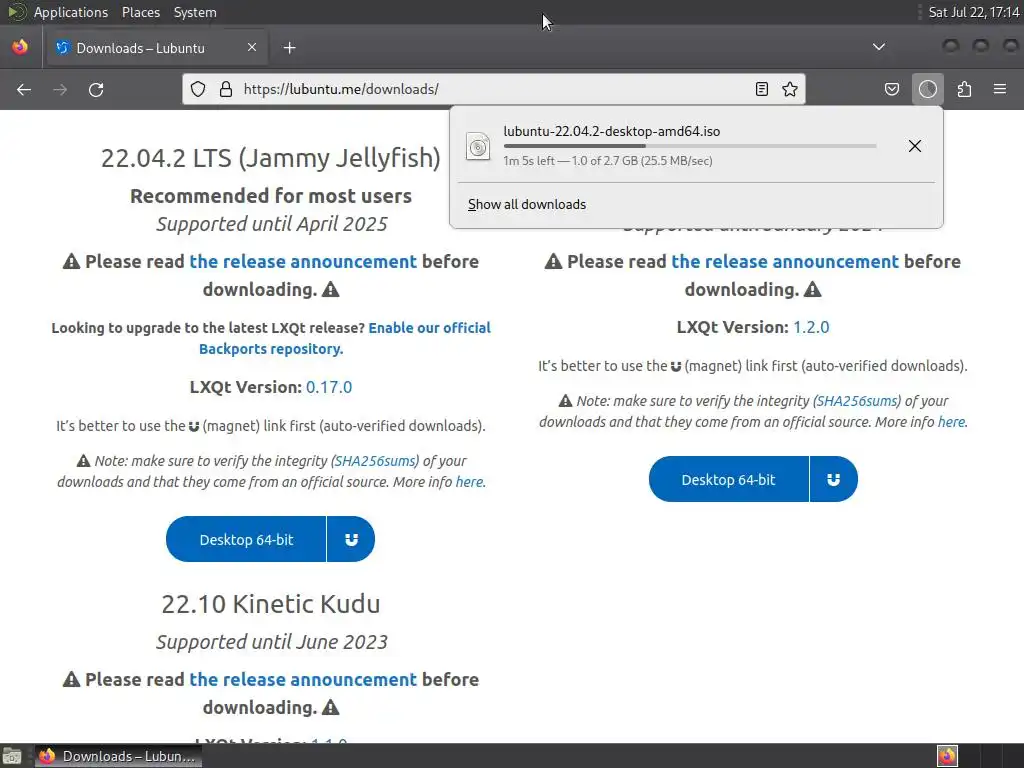Screen dimensions: 1024x768
Task: Open the Places menu
Action: [140, 12]
